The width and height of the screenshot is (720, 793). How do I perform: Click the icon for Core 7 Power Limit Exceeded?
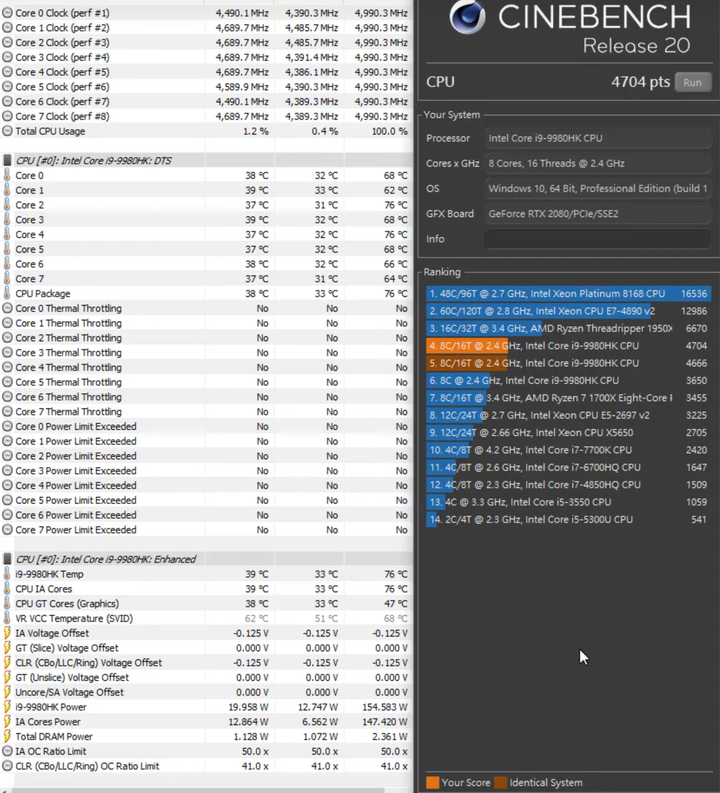tap(7, 530)
